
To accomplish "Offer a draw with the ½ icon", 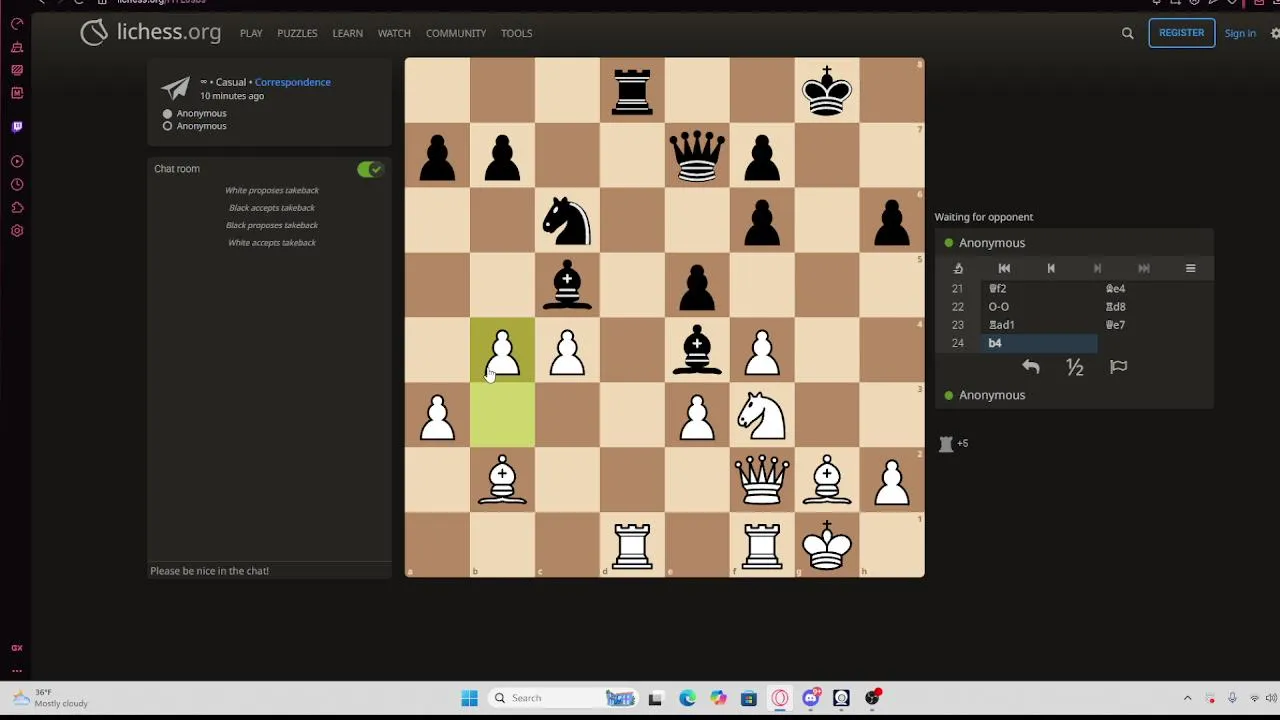I will click(x=1075, y=367).
